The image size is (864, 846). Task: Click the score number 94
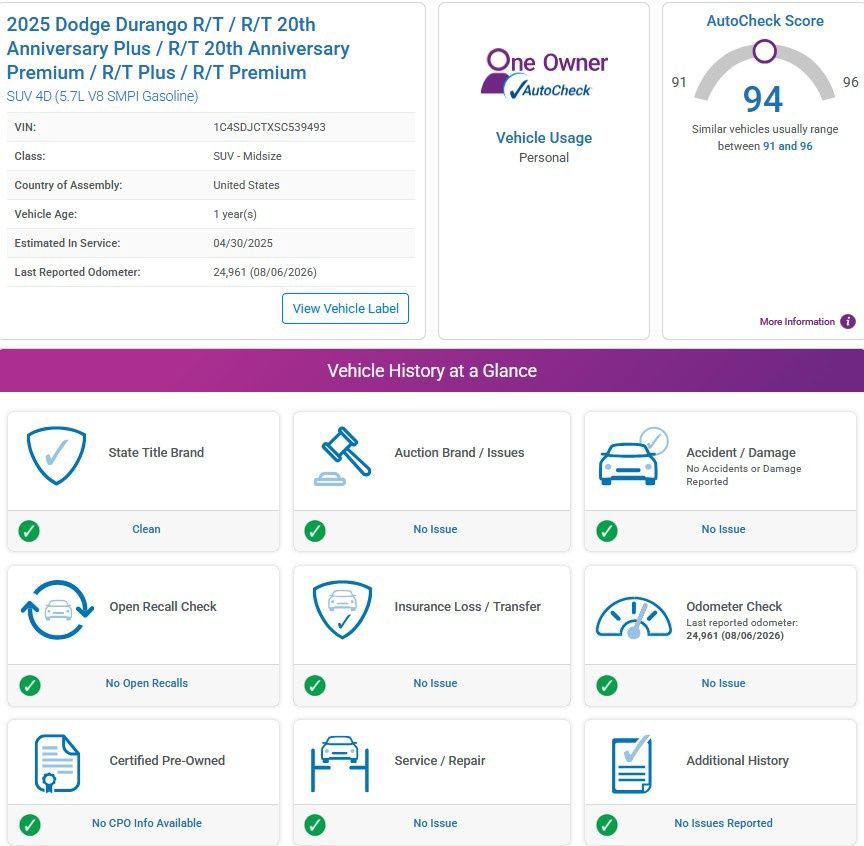coord(763,99)
